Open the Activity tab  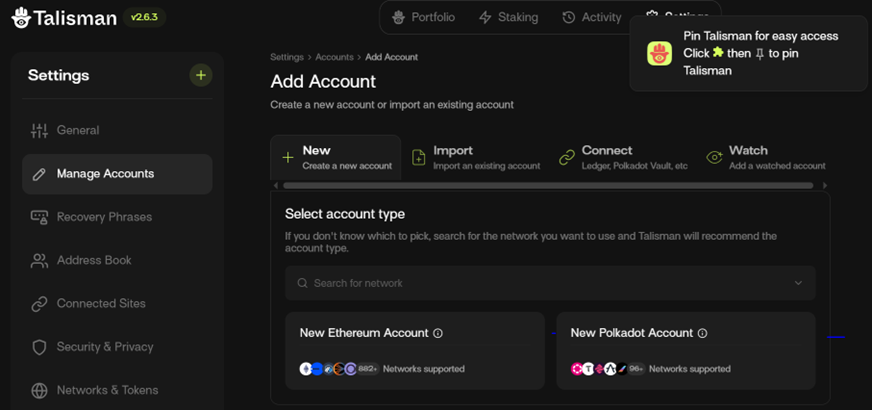coord(592,17)
